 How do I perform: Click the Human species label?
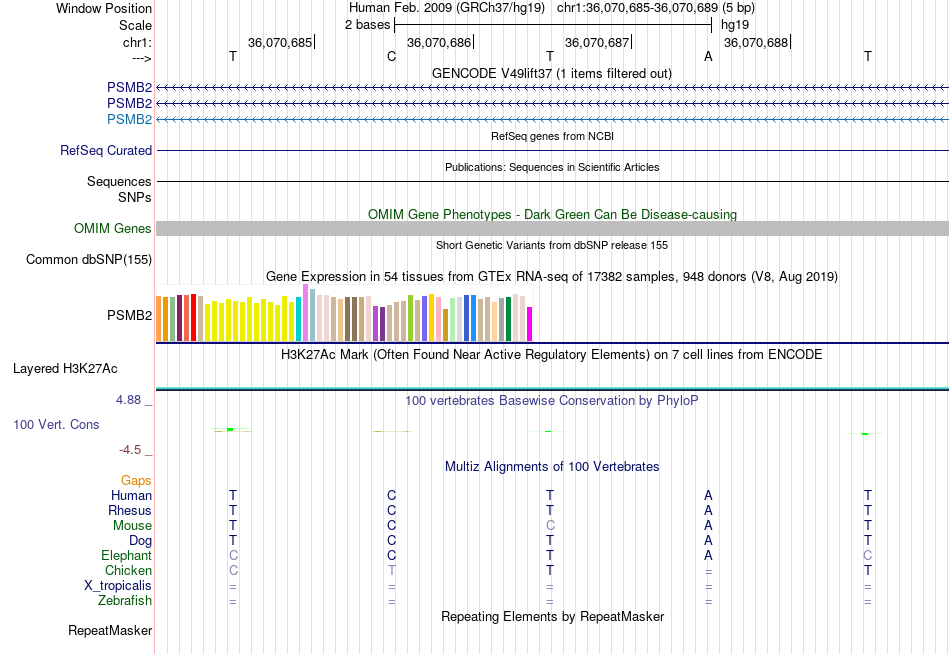[x=131, y=496]
